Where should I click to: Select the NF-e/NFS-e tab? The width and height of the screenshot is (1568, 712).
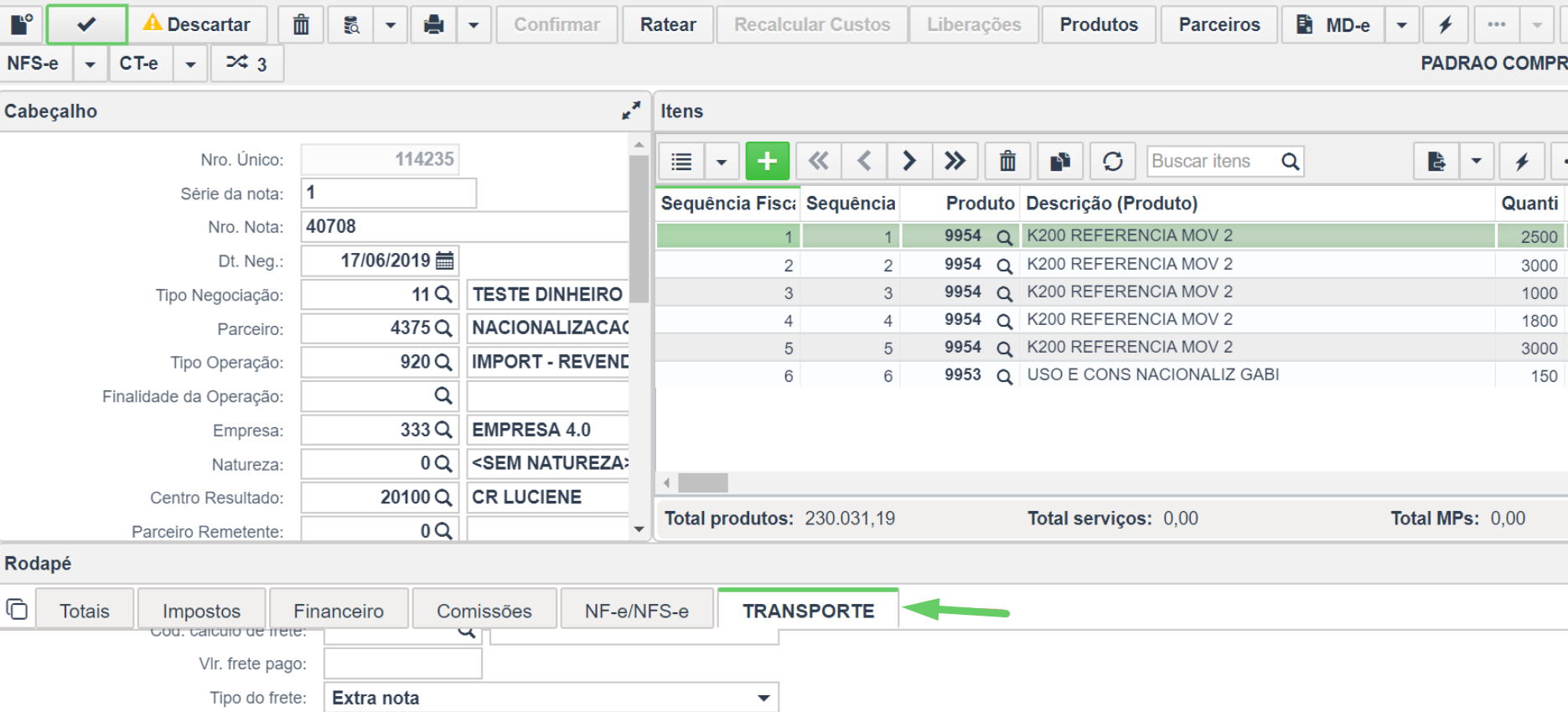pyautogui.click(x=637, y=611)
